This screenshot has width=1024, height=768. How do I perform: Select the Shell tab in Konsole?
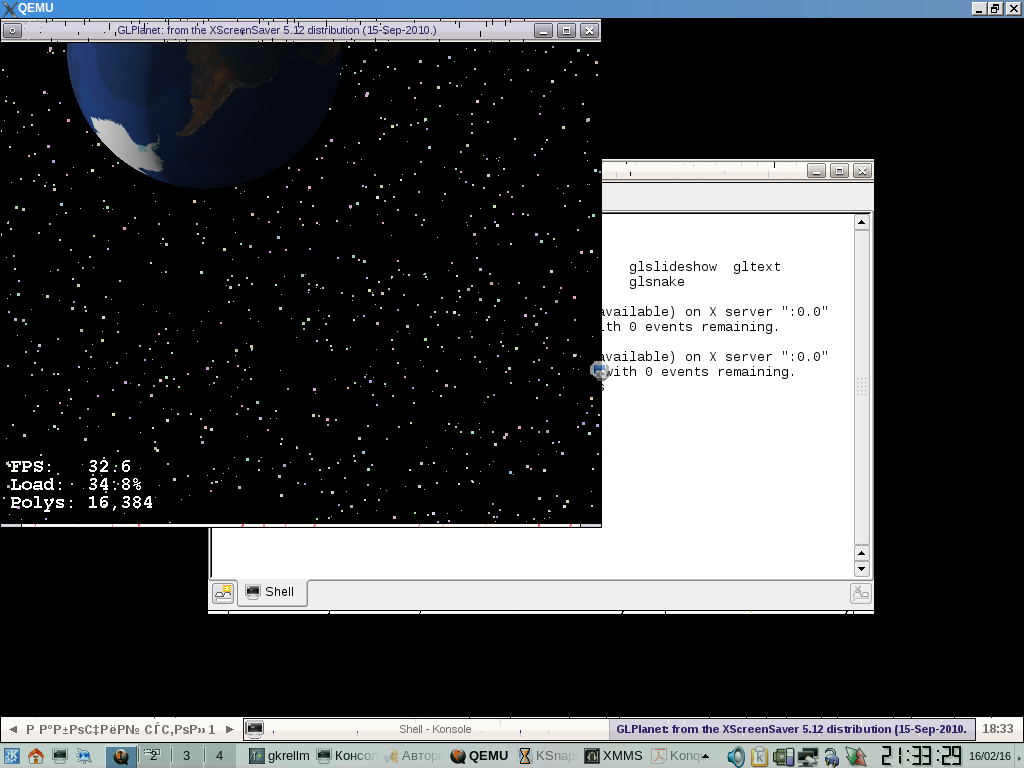point(271,592)
